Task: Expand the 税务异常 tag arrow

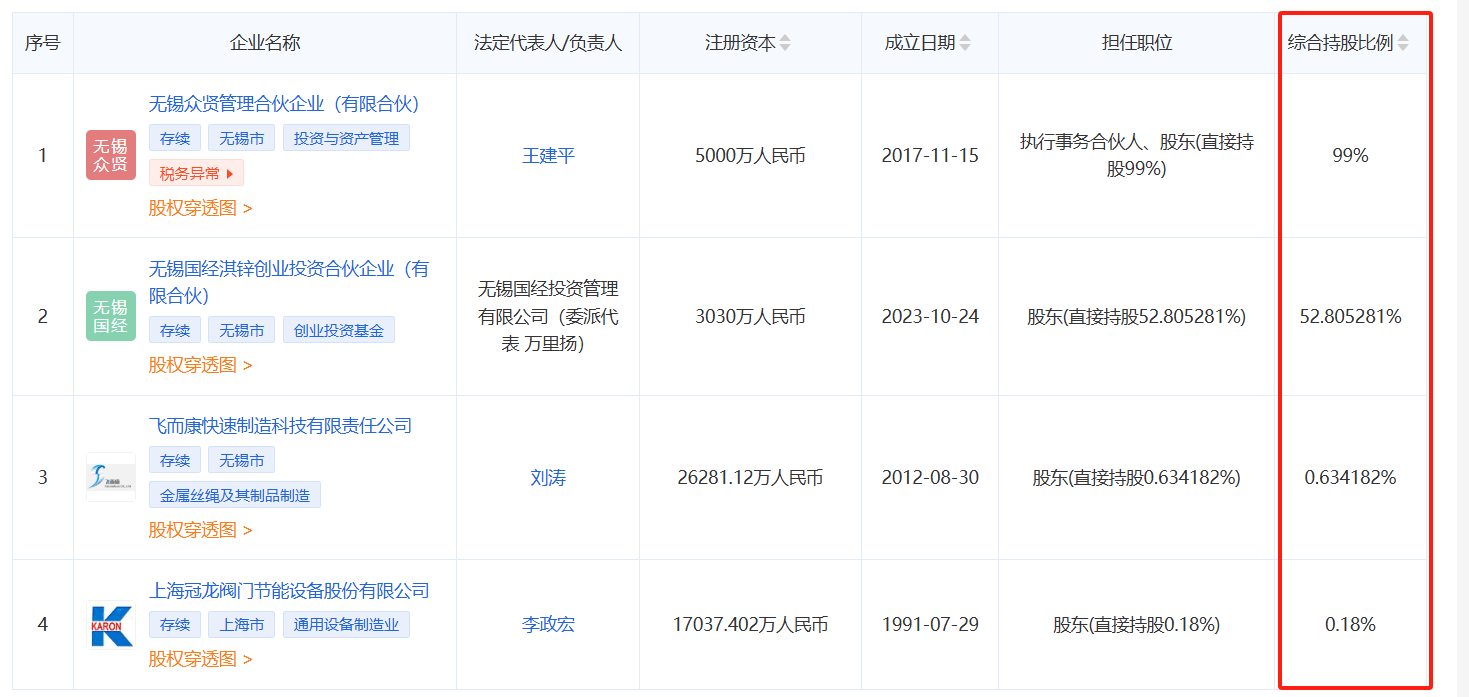Action: pyautogui.click(x=230, y=174)
